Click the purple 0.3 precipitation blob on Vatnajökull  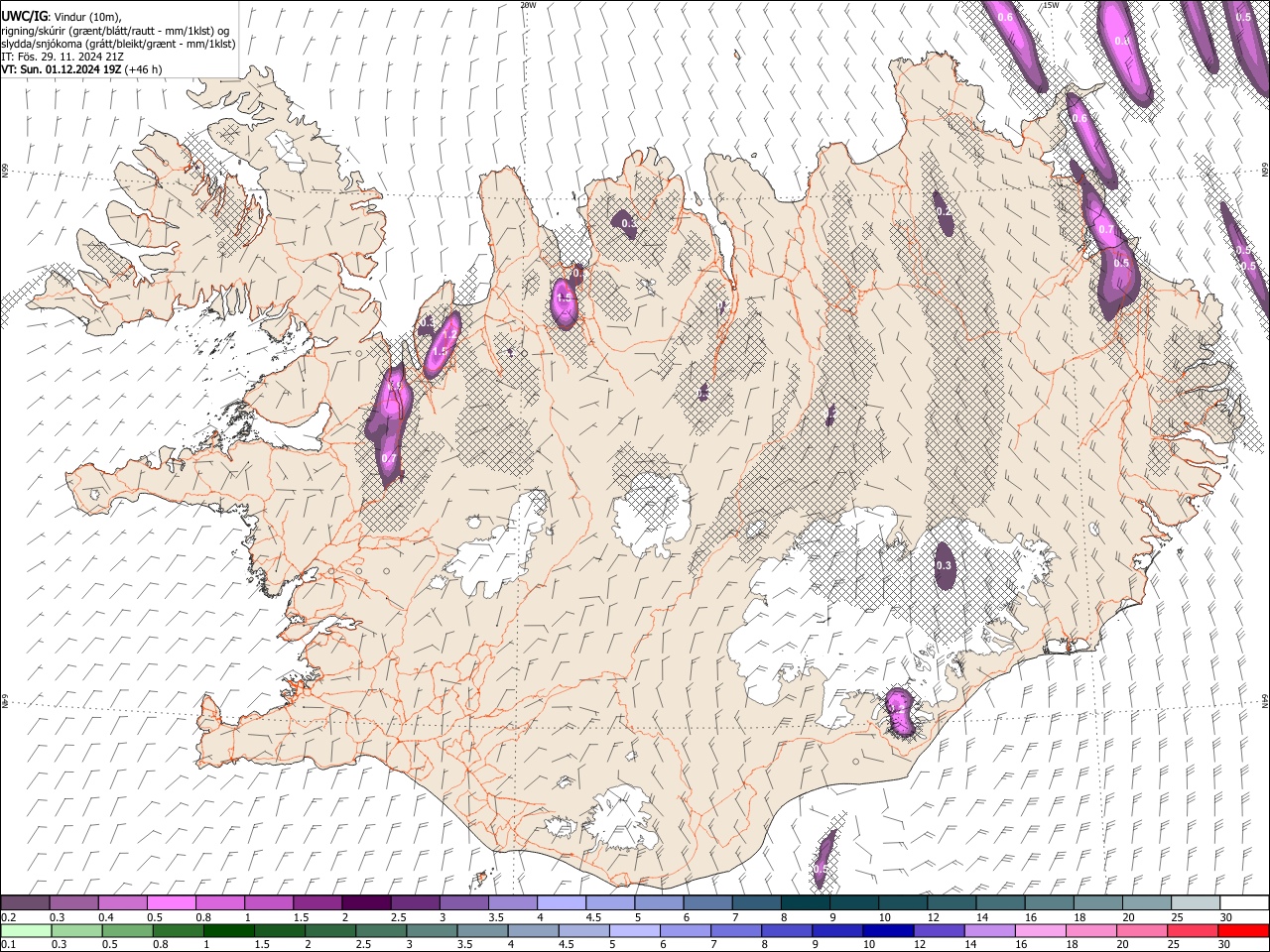pos(944,565)
